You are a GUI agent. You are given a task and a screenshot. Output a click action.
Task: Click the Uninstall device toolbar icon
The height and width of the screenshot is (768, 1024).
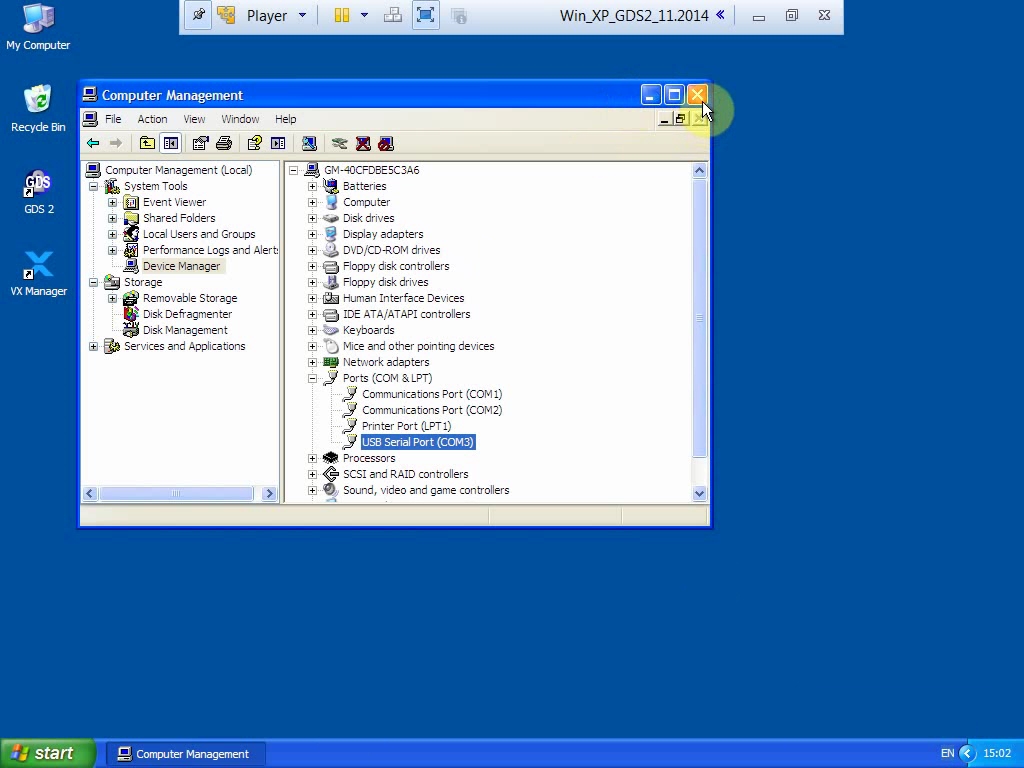(x=363, y=143)
